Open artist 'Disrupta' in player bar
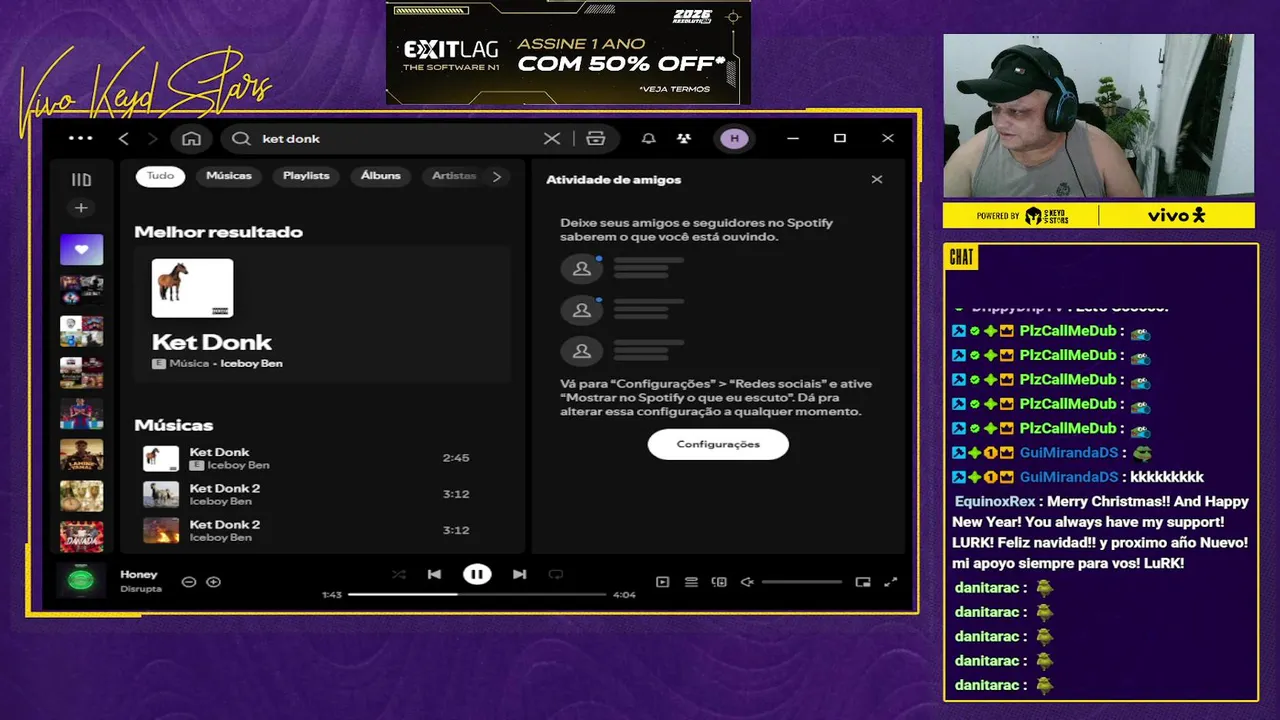Viewport: 1280px width, 720px height. 141,589
